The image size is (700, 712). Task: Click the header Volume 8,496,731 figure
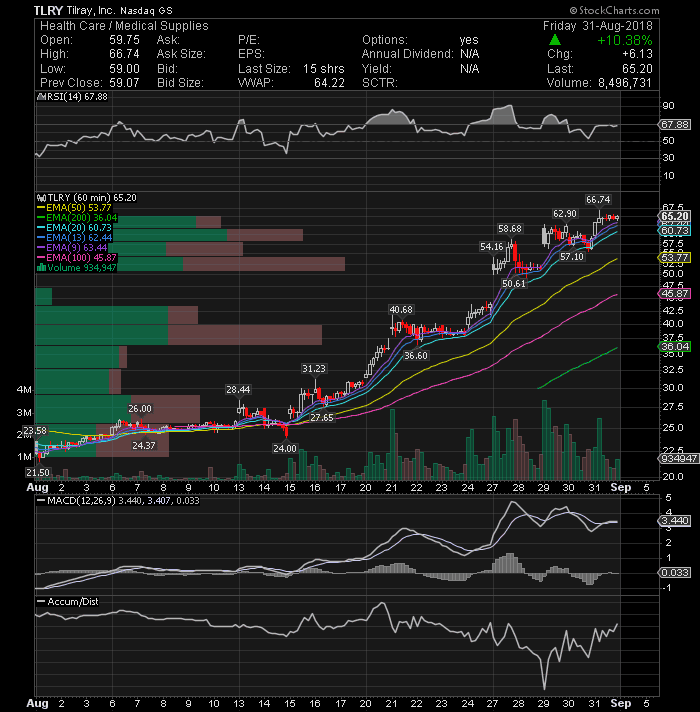(x=625, y=83)
